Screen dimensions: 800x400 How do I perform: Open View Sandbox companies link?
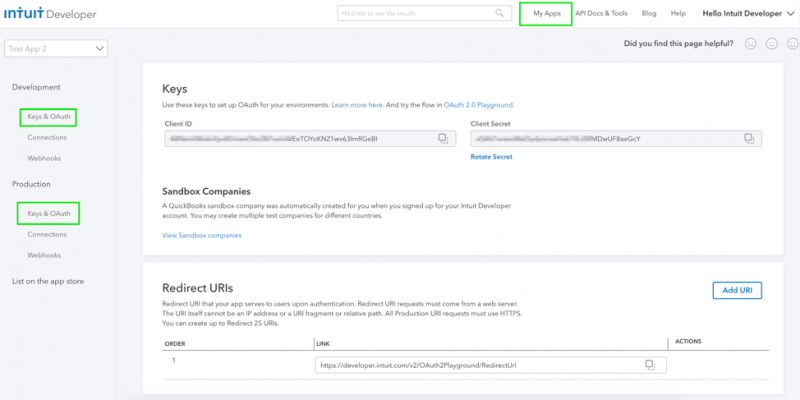click(202, 235)
